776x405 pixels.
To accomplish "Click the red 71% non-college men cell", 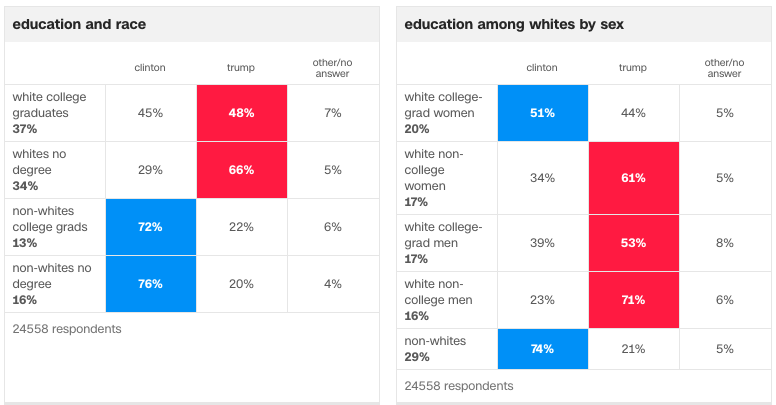I will coord(633,299).
